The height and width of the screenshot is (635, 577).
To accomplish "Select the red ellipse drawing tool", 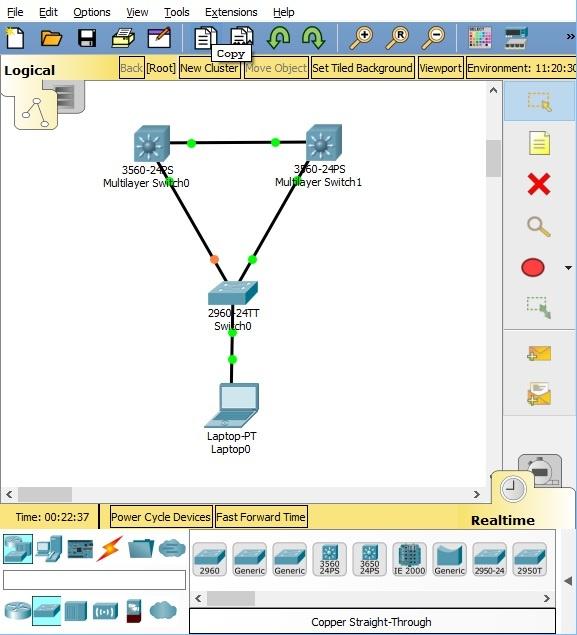I will pos(533,268).
